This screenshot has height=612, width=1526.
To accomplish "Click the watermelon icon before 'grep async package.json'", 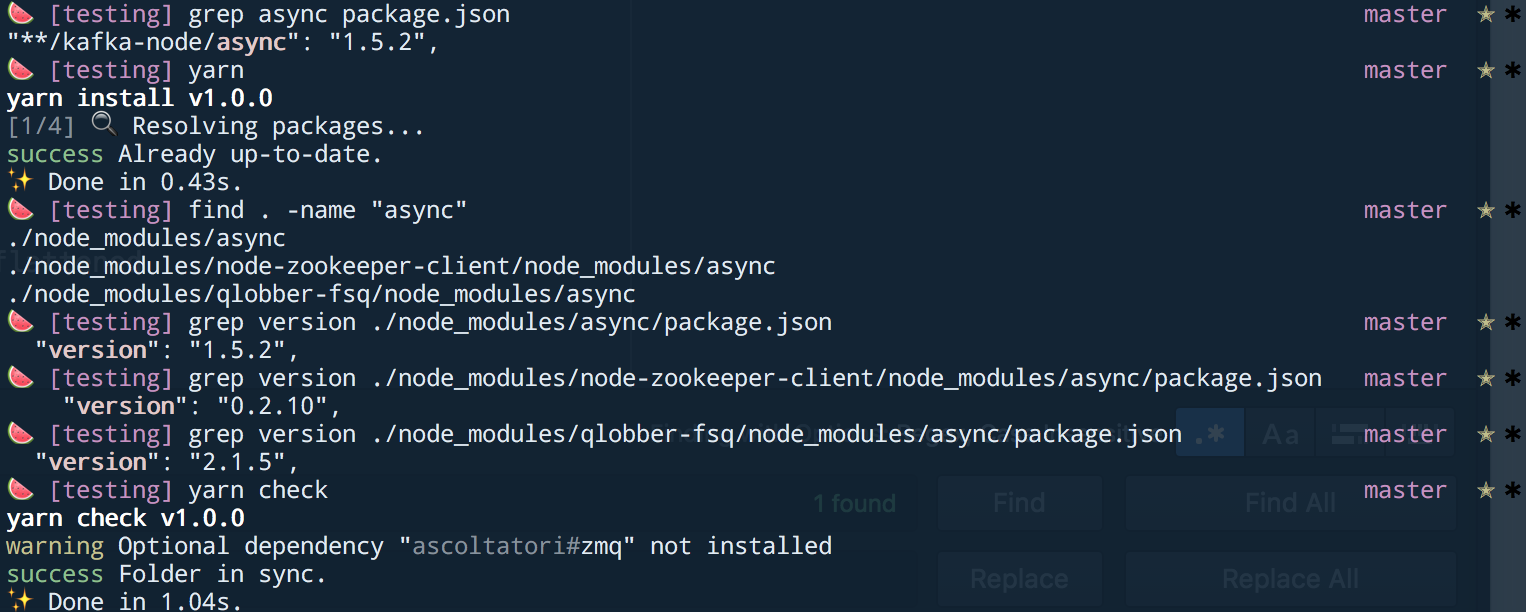I will click(21, 14).
